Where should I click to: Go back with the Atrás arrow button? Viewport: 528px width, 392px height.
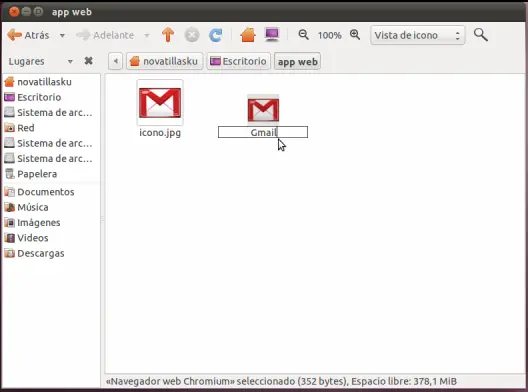28,35
